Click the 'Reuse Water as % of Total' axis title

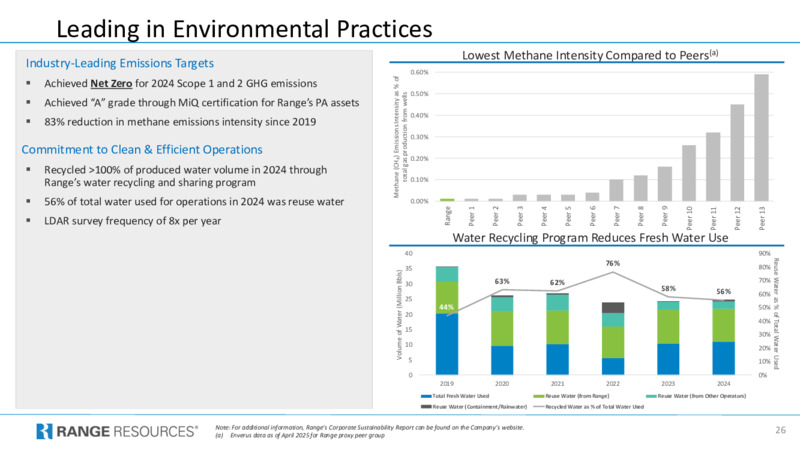[x=776, y=313]
